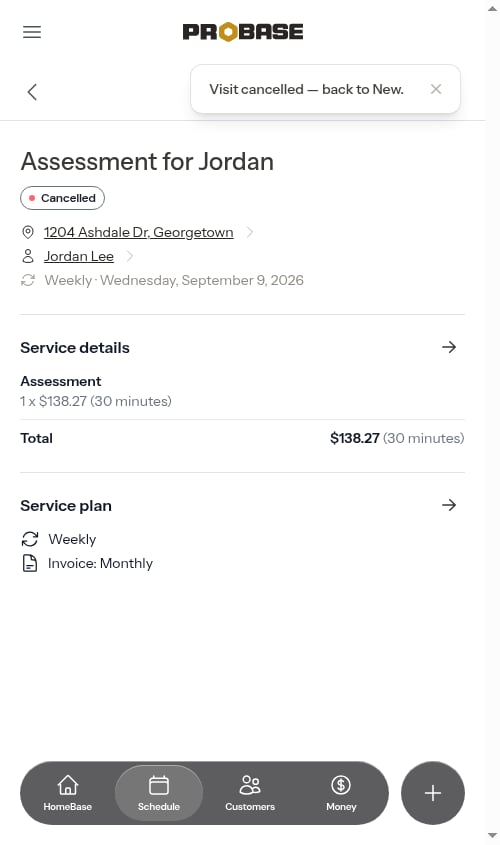Screen dimensions: 500x845
Task: Dismiss the 'Visit cancelled' notification
Action: tap(436, 89)
